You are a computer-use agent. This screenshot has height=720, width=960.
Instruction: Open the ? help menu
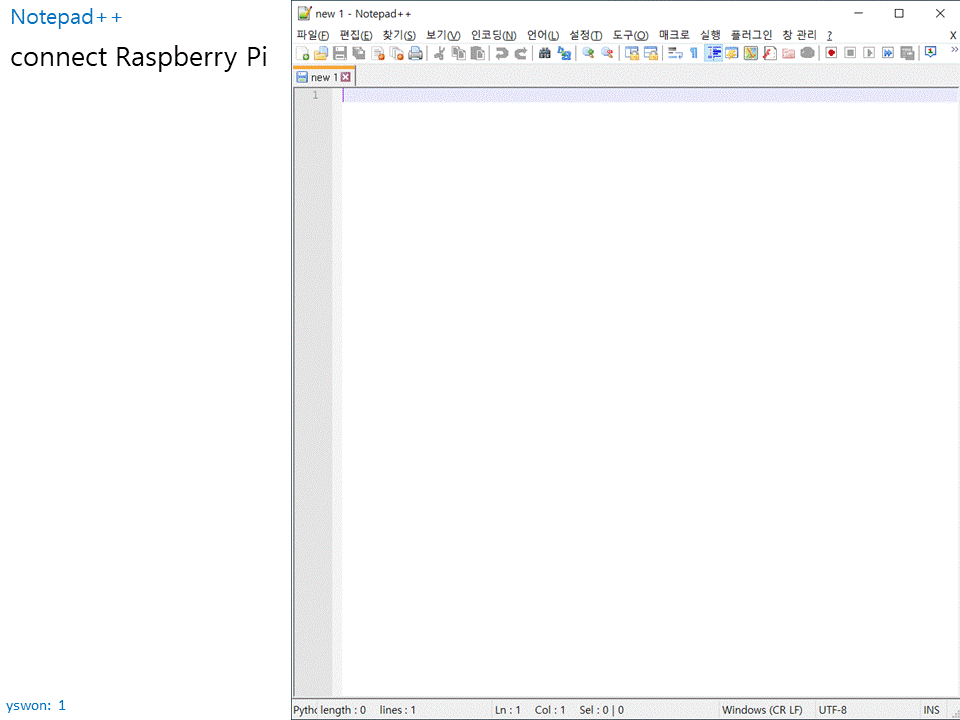[x=830, y=36]
